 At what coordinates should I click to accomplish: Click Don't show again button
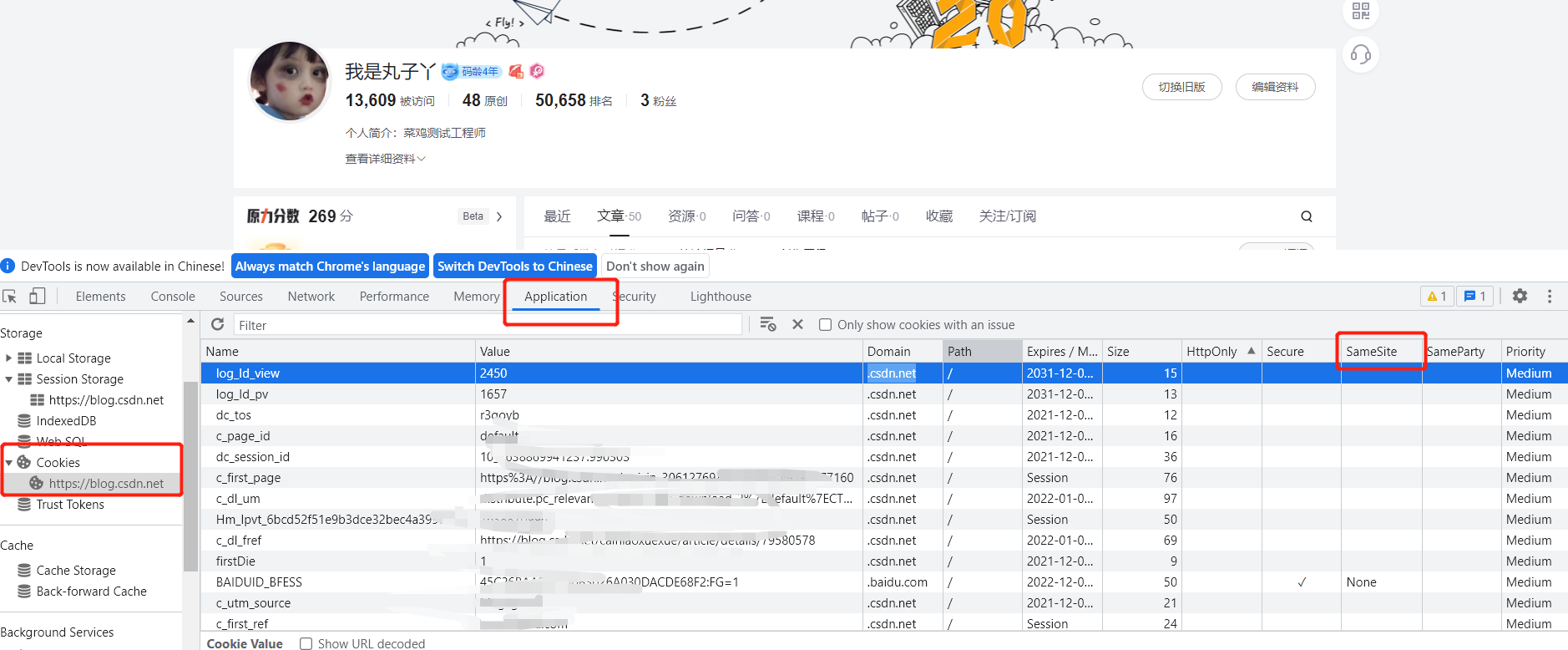point(655,267)
